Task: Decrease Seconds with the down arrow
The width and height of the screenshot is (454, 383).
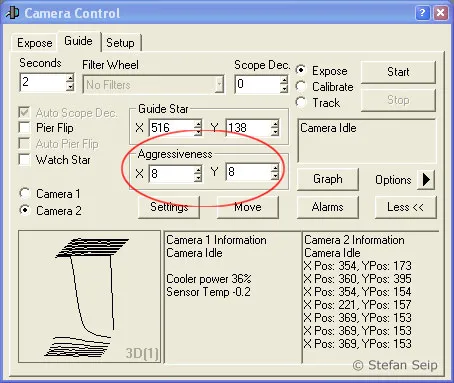Action: 70,86
